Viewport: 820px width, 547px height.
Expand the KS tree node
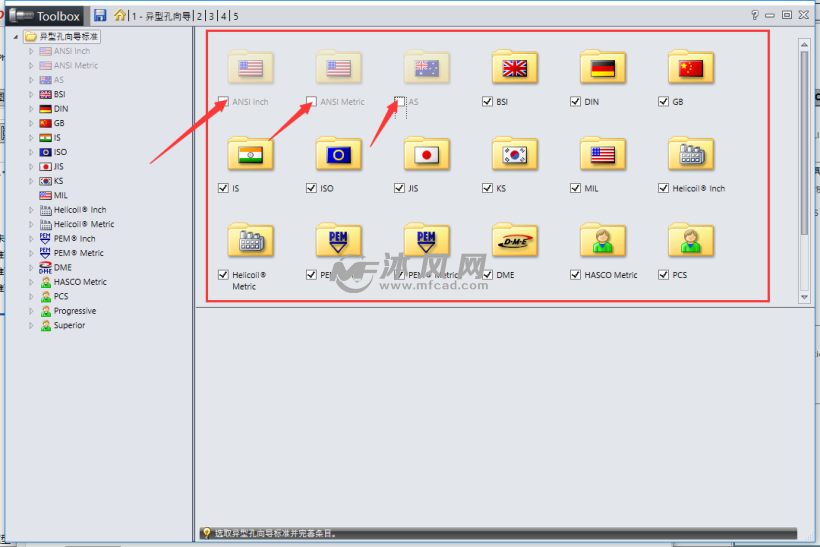click(31, 181)
